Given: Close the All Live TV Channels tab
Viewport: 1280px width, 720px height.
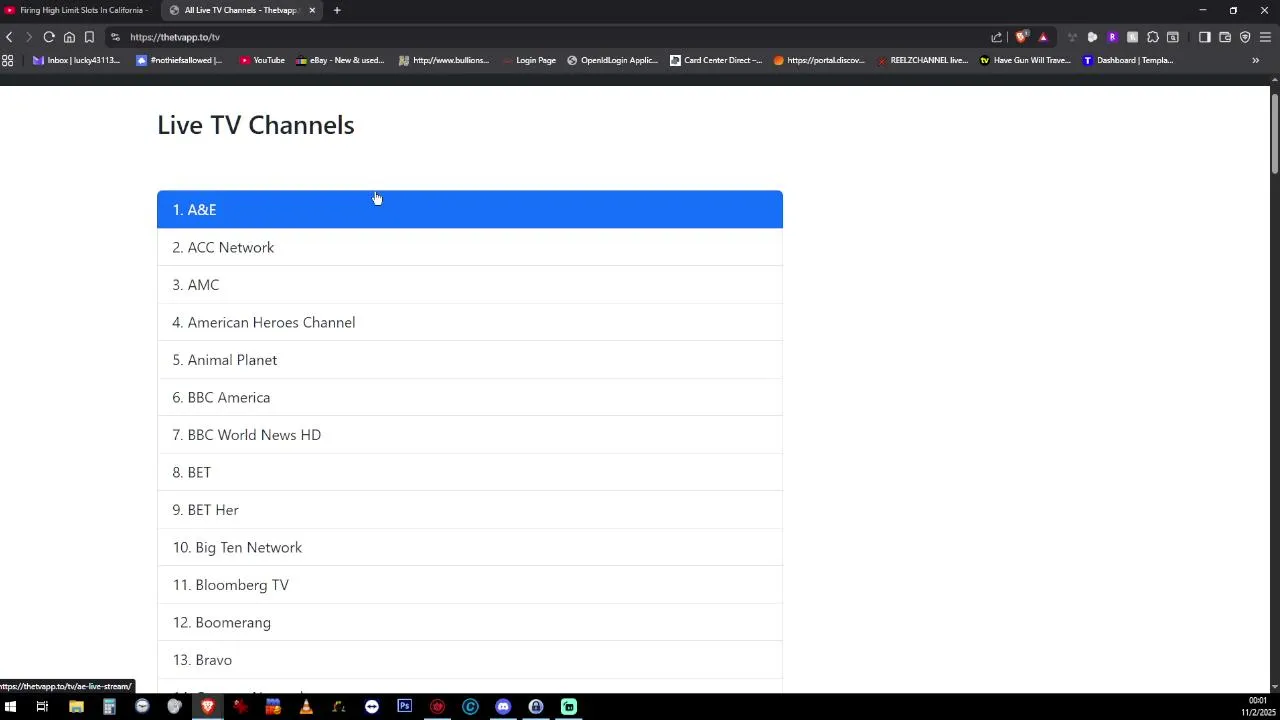Looking at the screenshot, I should coord(312,10).
